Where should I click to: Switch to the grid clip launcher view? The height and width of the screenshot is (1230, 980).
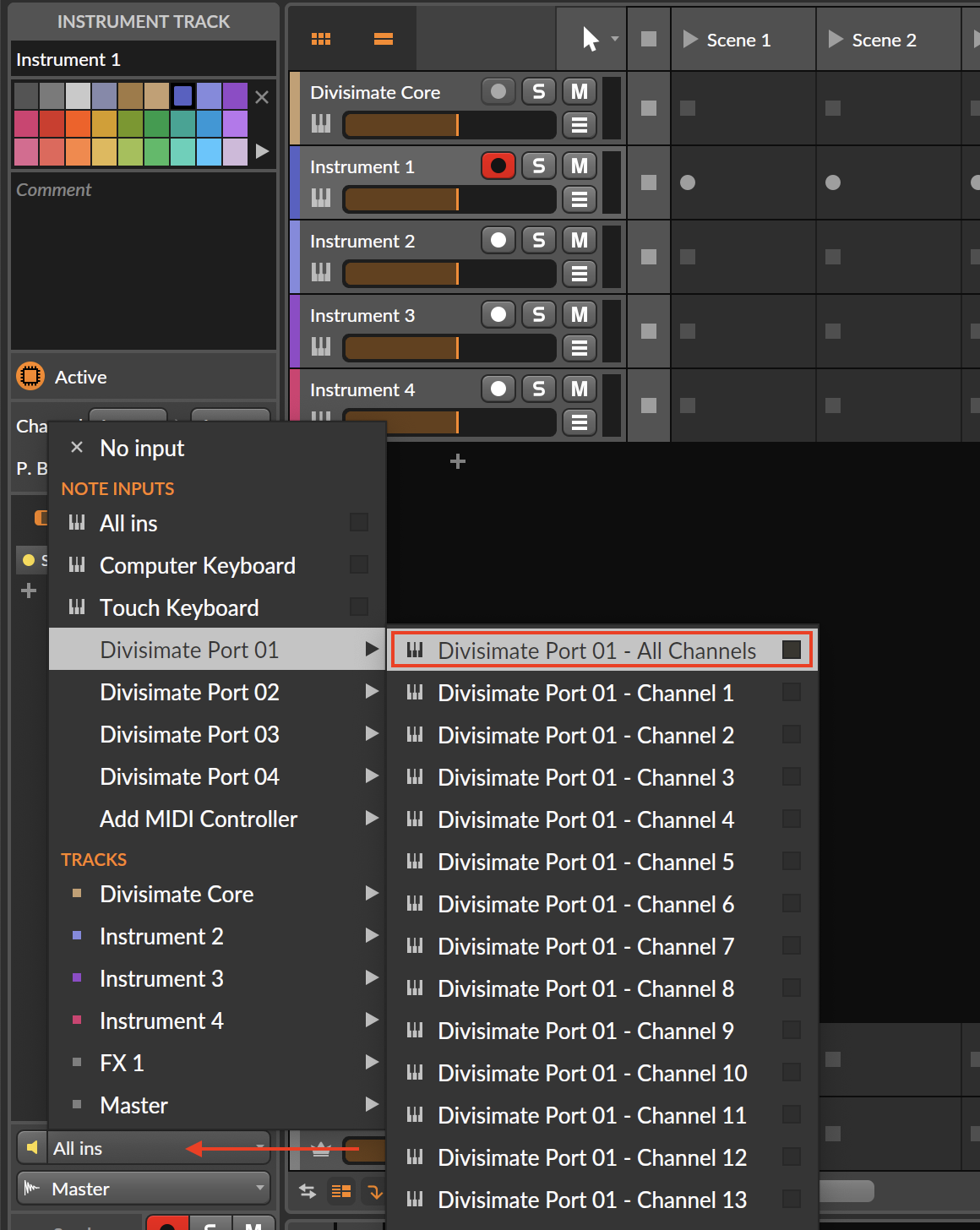click(321, 39)
